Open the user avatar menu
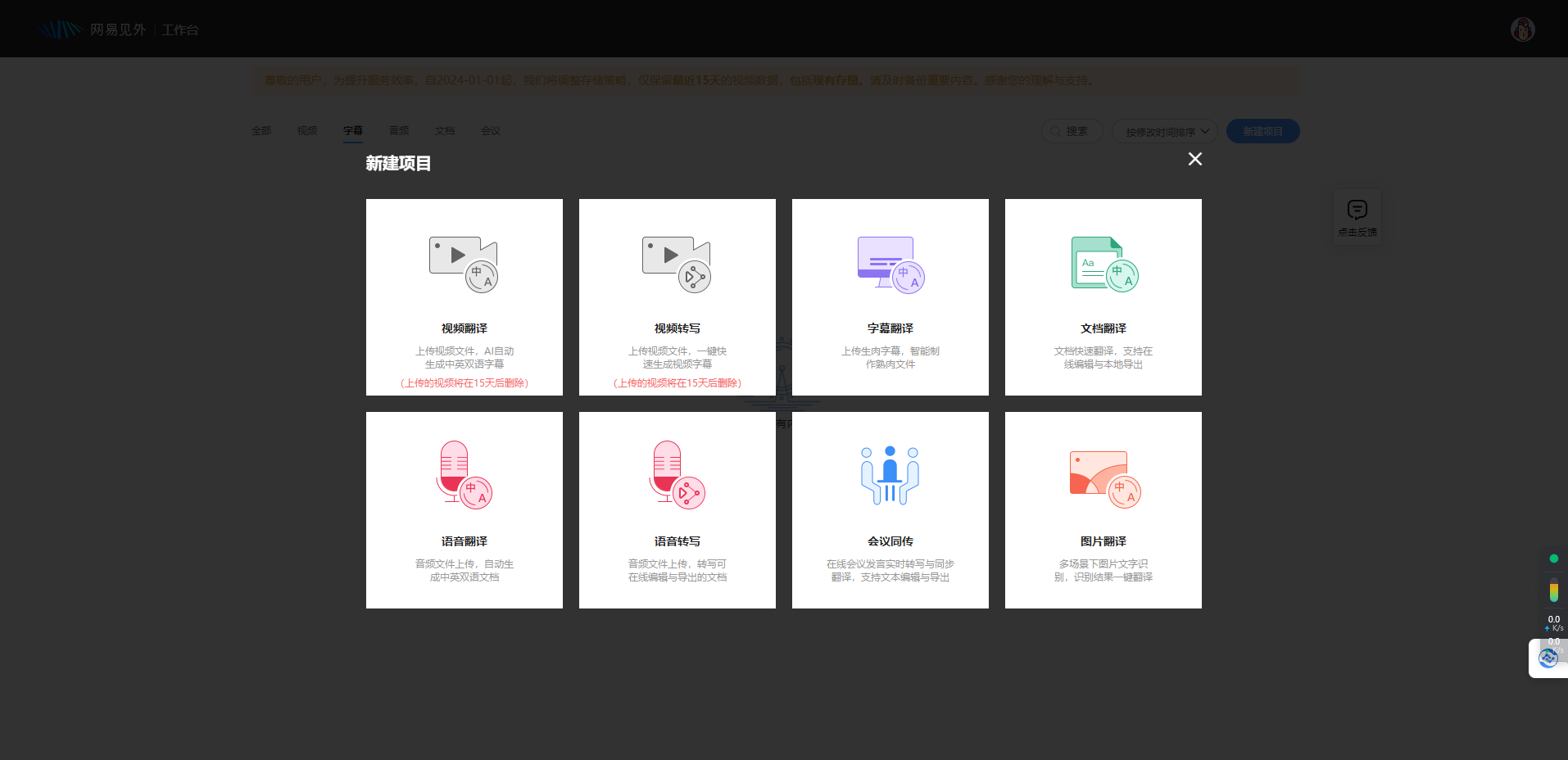 [1522, 29]
